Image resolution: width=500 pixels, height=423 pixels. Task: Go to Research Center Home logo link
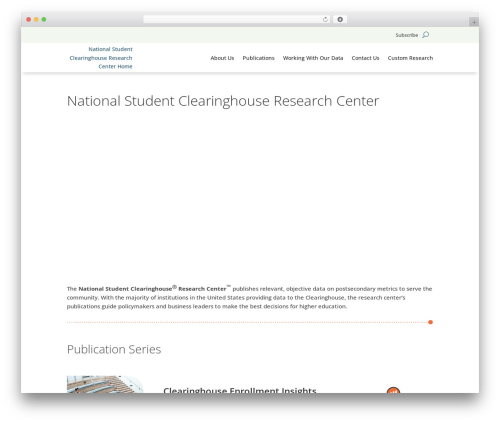click(x=101, y=58)
